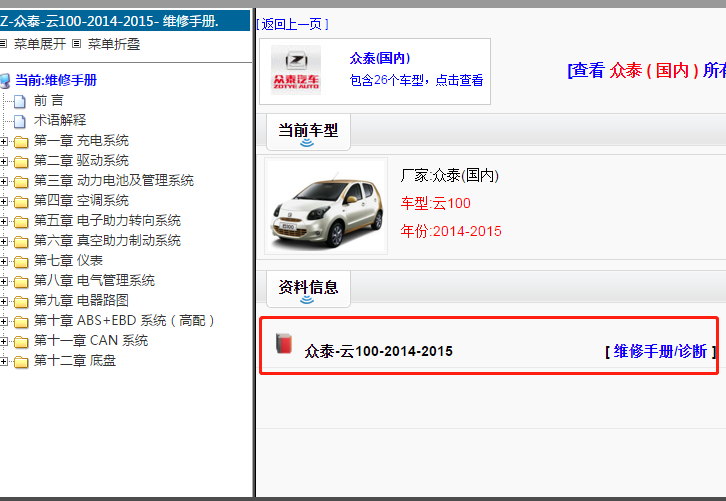This screenshot has height=501, width=726.
Task: Select the 第十二章 底盘 label
Action: (x=75, y=360)
